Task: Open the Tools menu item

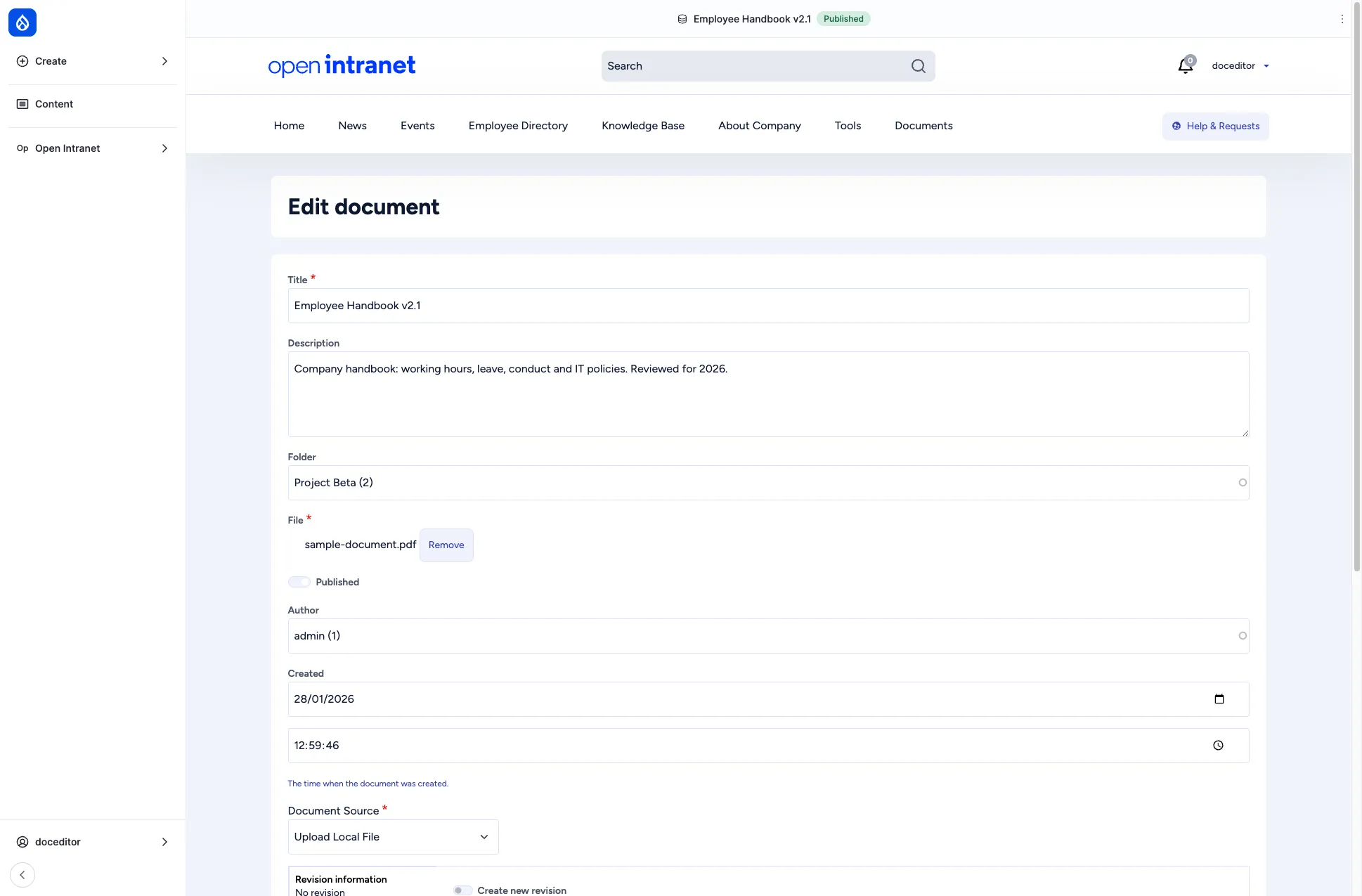Action: coord(848,126)
